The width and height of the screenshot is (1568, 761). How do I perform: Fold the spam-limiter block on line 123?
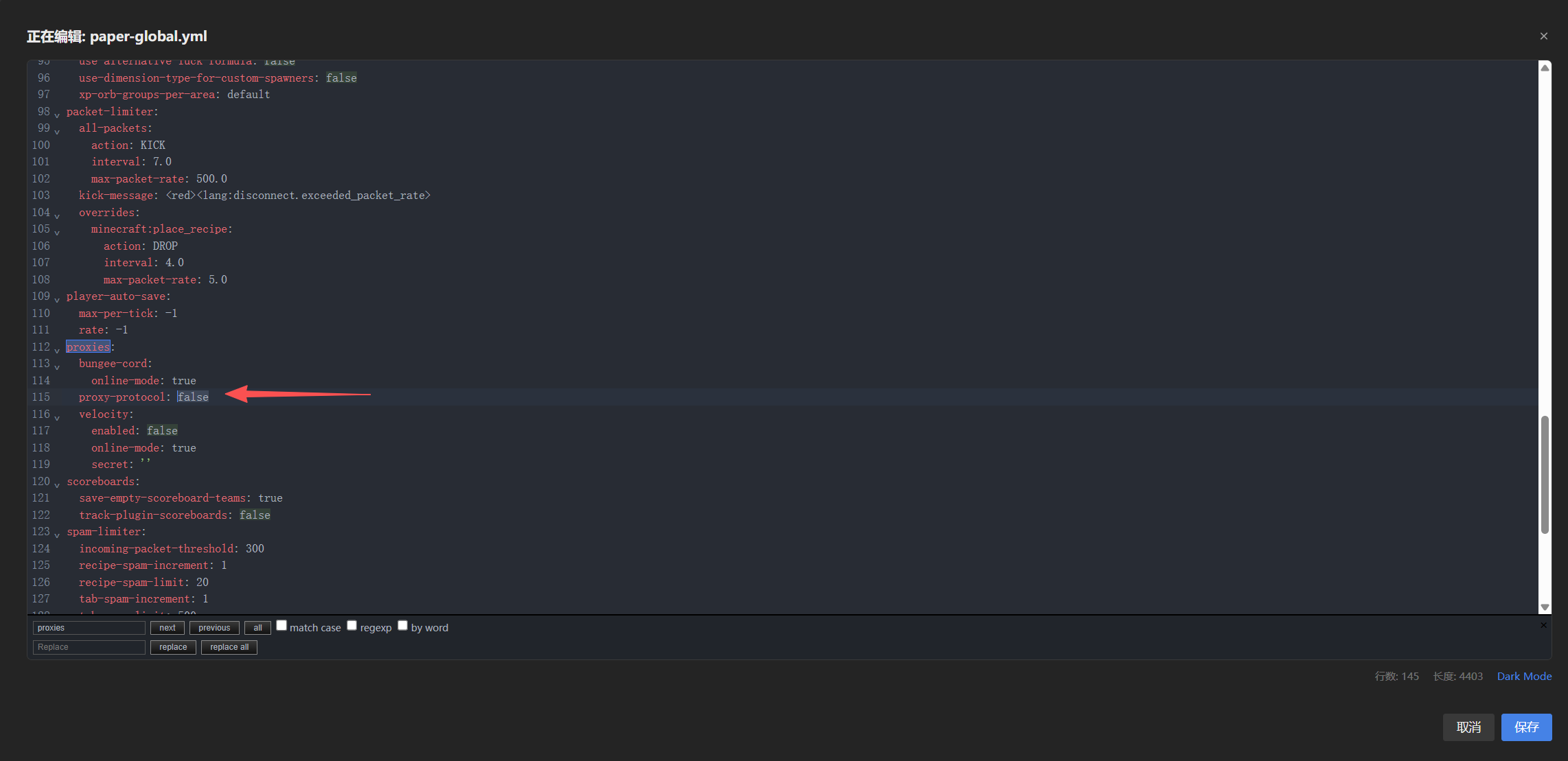point(57,534)
